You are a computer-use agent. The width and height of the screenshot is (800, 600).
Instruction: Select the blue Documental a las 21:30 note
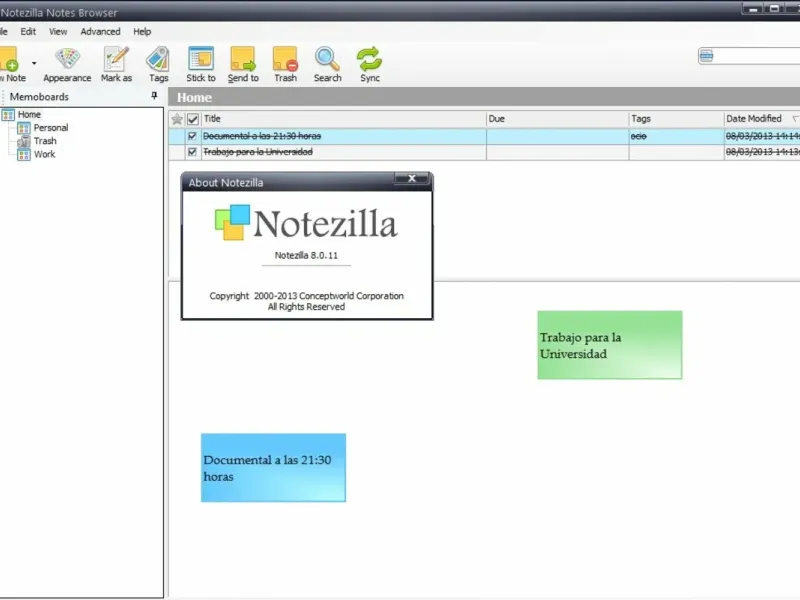coord(273,468)
